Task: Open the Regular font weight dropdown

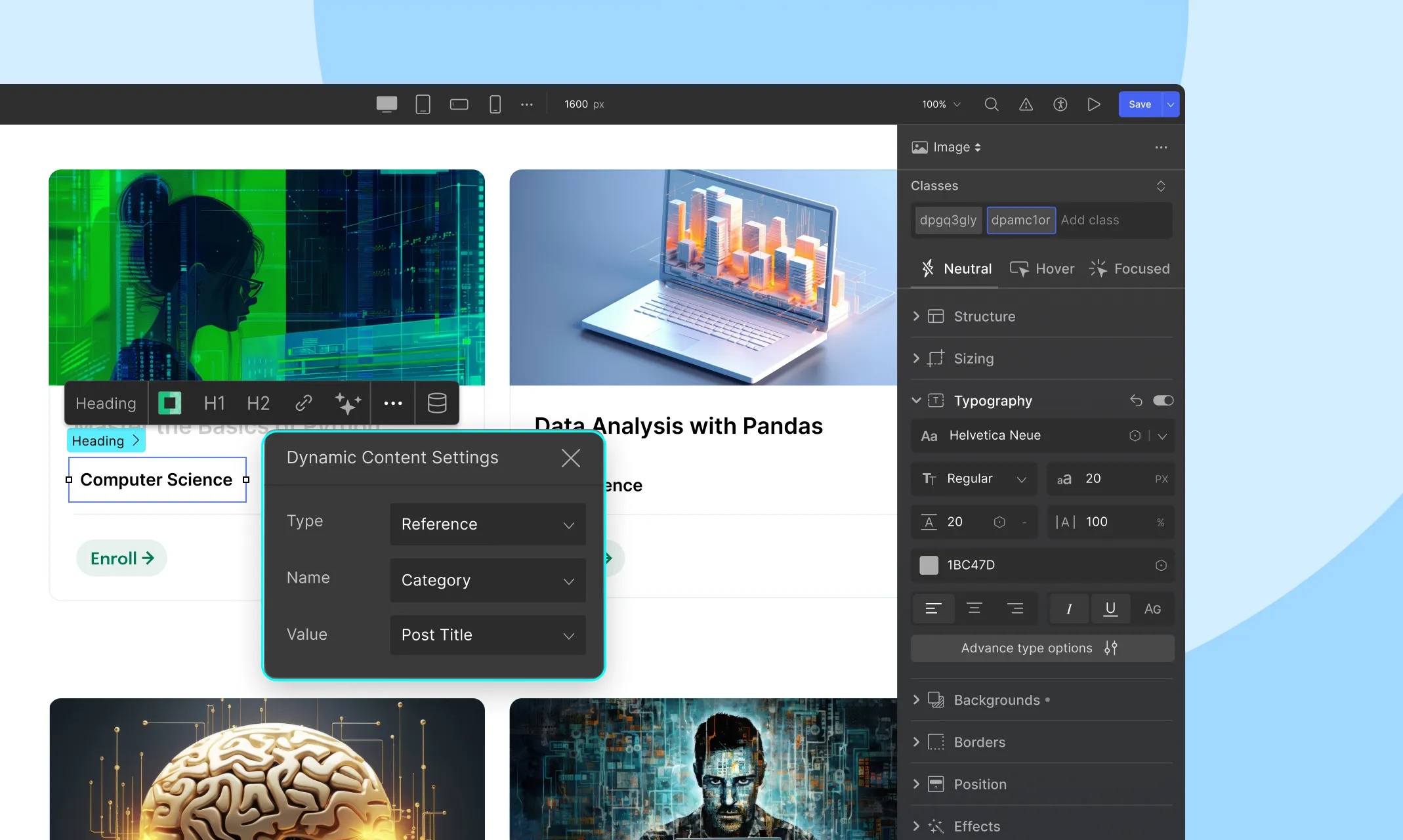Action: (x=974, y=479)
